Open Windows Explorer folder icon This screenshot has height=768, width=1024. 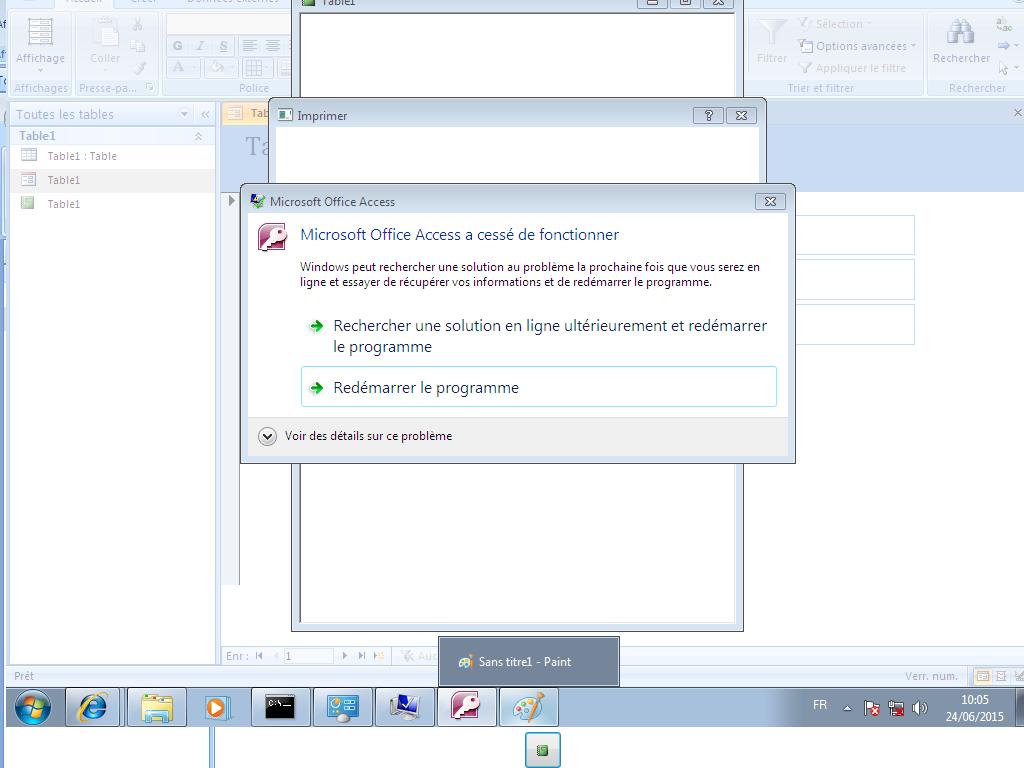(157, 707)
